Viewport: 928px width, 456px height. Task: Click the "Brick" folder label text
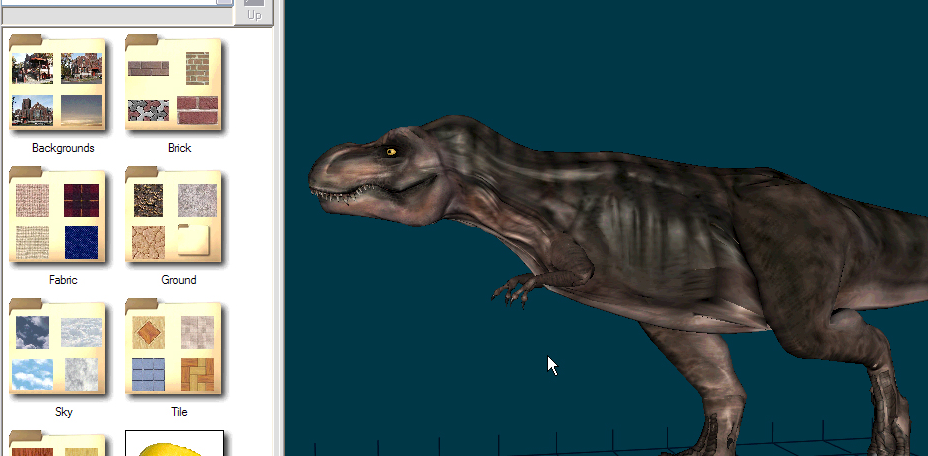(180, 148)
